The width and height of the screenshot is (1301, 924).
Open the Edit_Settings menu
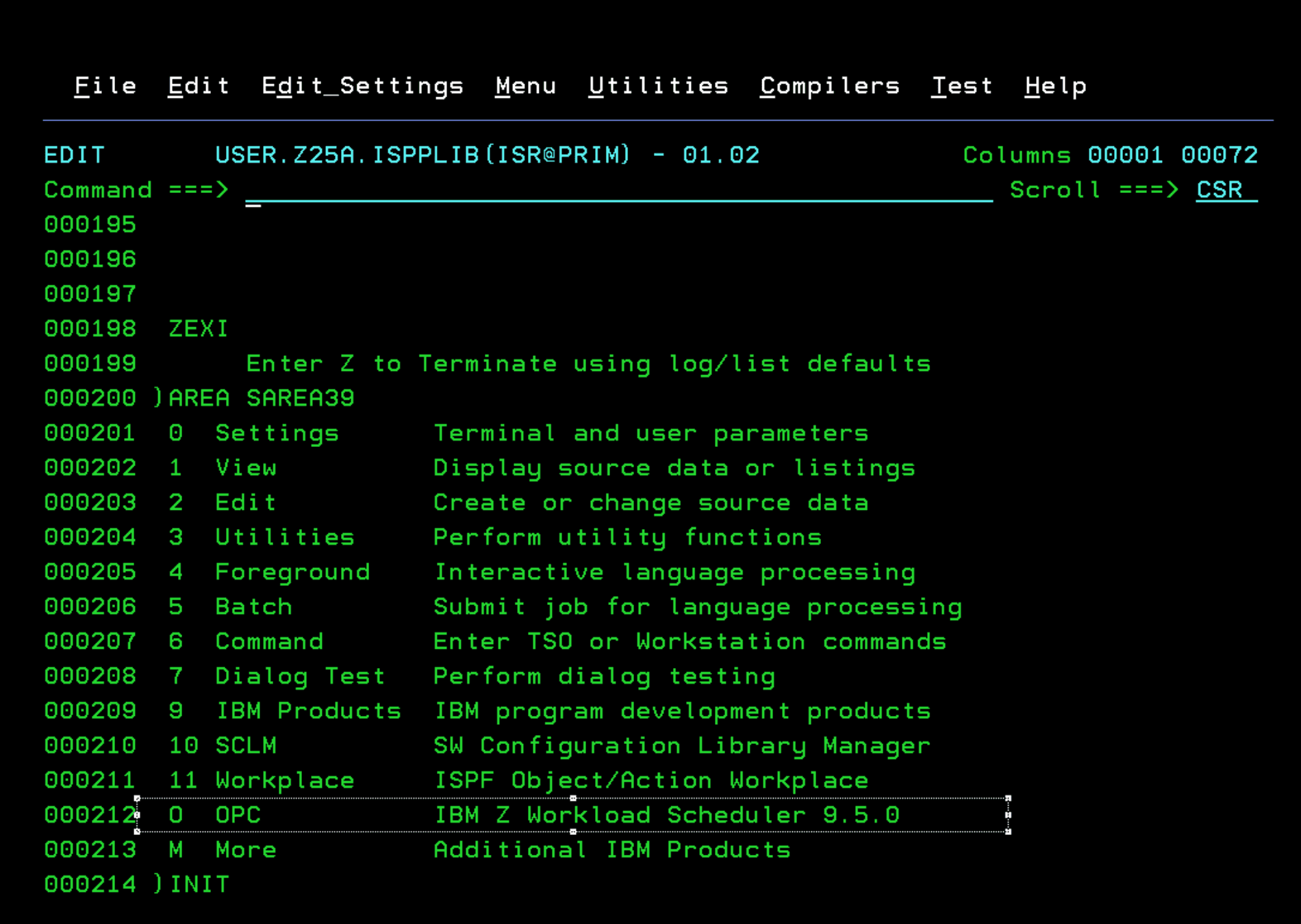pos(362,86)
